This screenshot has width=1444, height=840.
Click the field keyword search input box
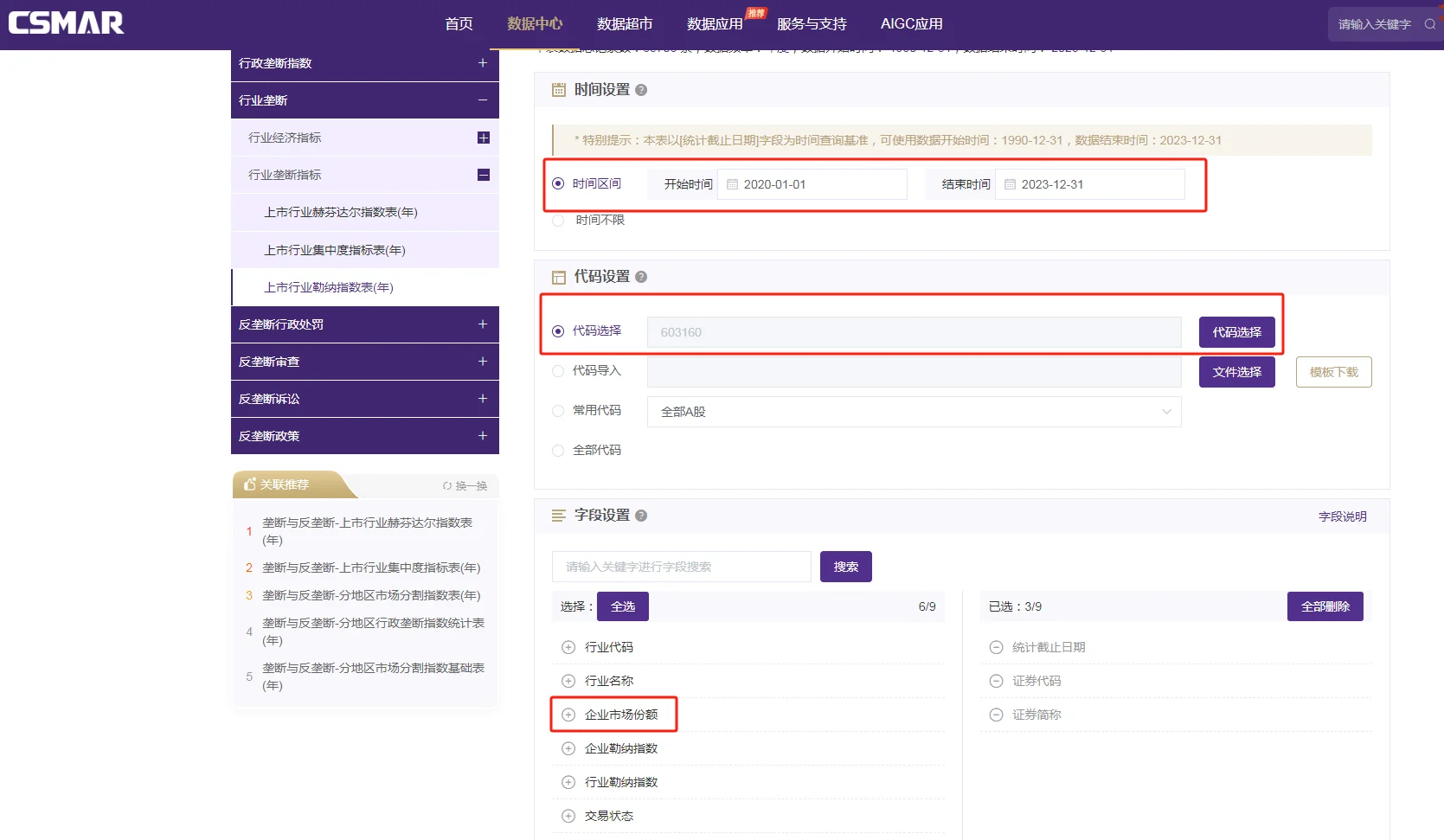[680, 566]
